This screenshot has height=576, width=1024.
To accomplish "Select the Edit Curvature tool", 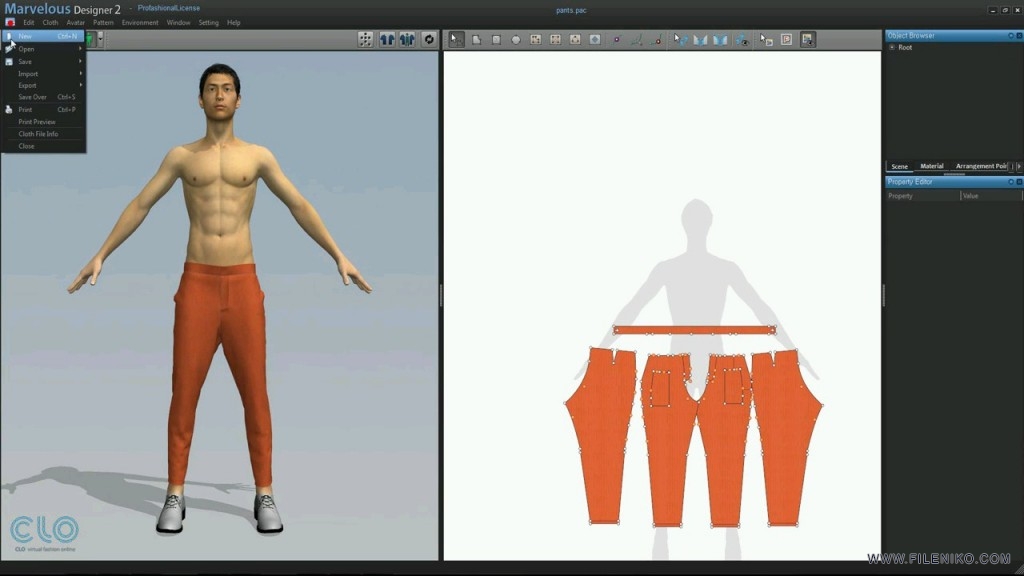I will click(x=636, y=40).
